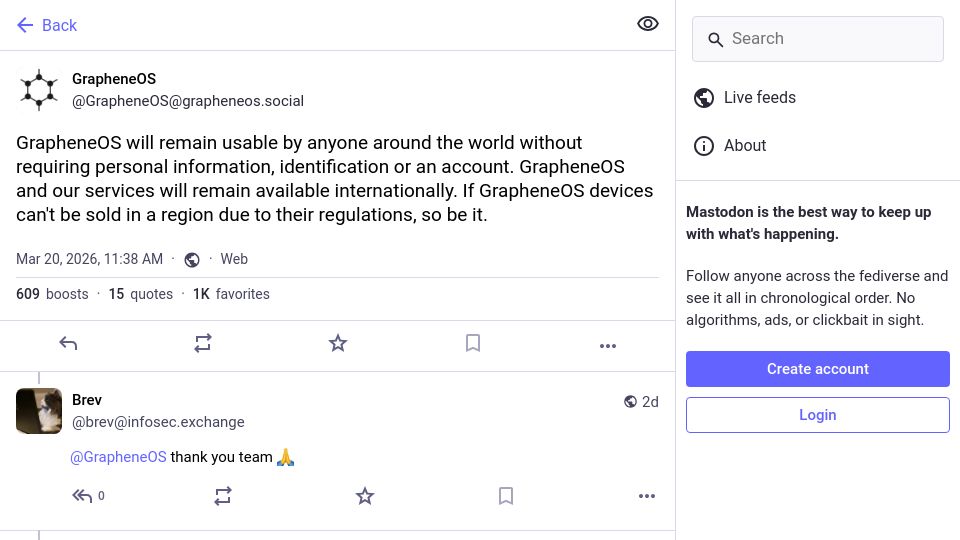Image resolution: width=960 pixels, height=540 pixels.
Task: Favorite Brev's reply with star
Action: click(x=365, y=496)
